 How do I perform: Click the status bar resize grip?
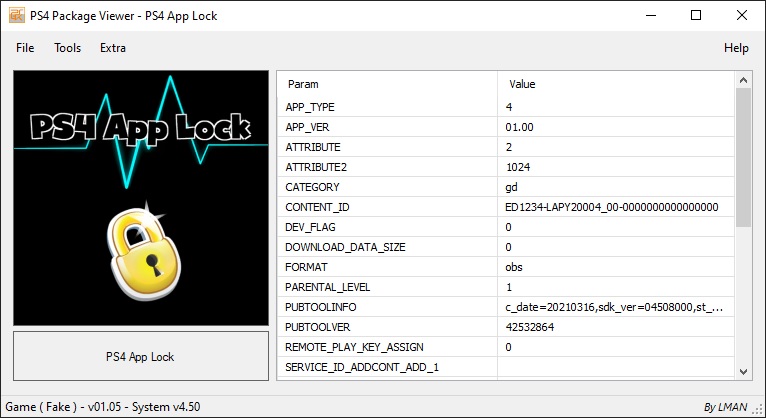coord(758,409)
